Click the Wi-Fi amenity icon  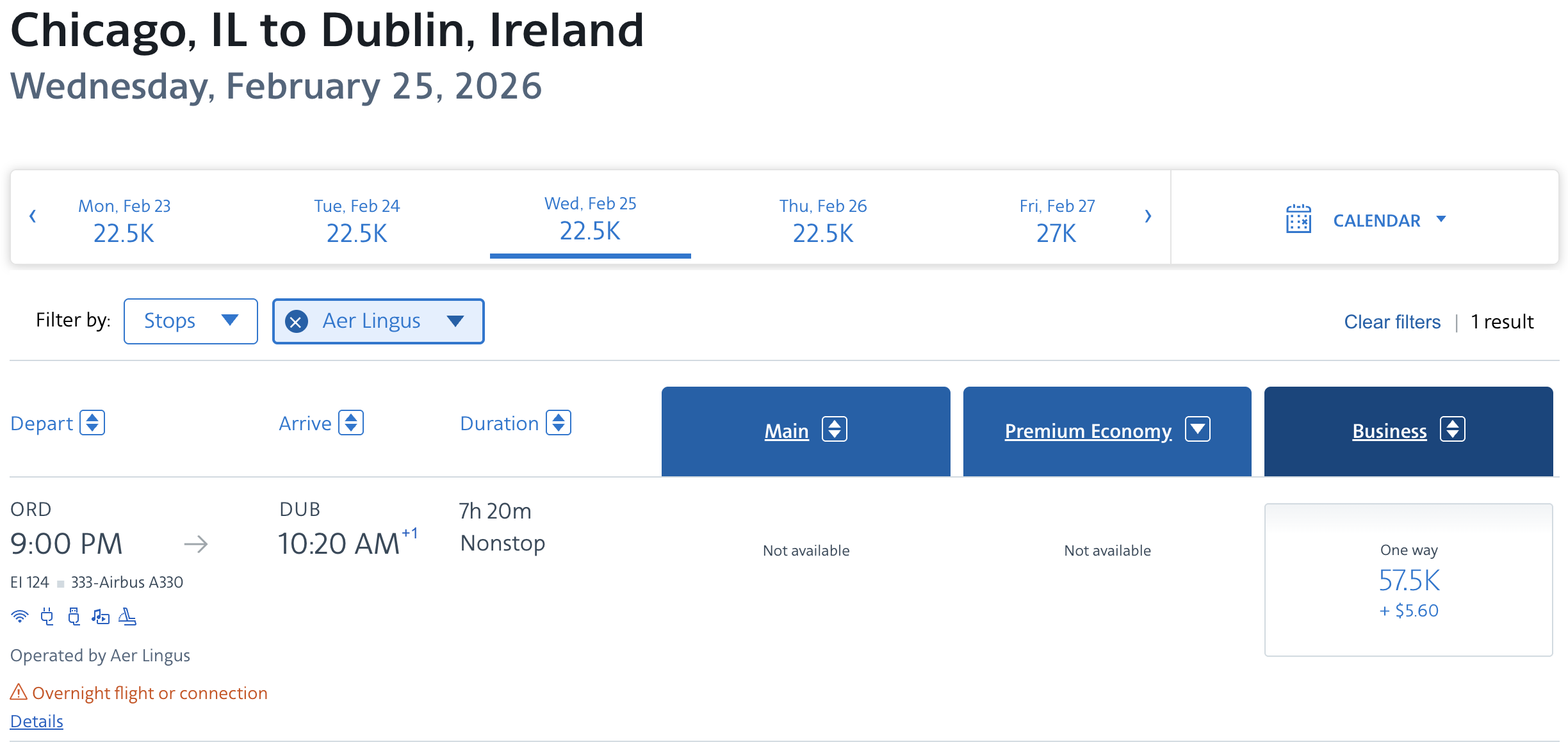[x=20, y=616]
